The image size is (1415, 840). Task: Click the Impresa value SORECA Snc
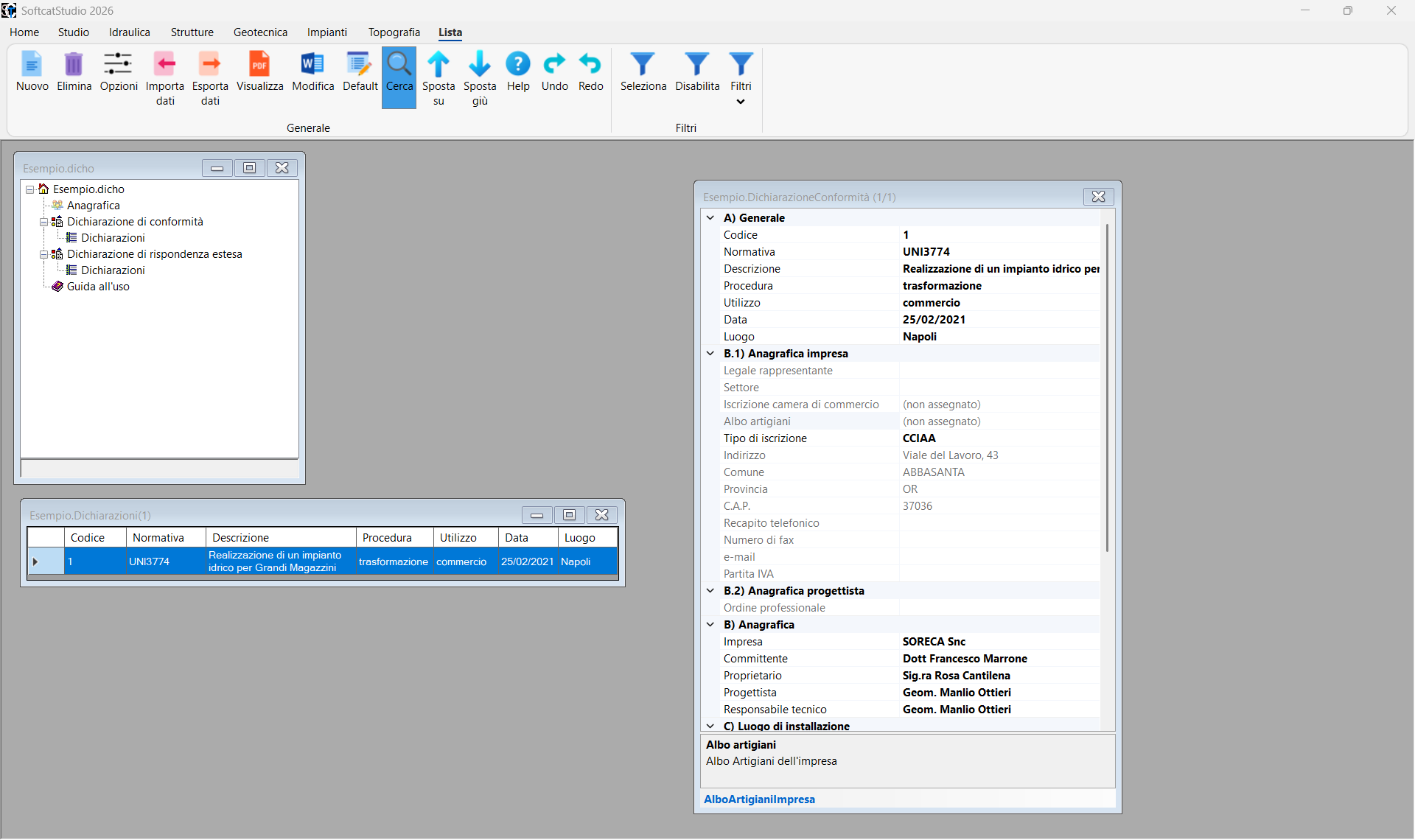point(934,642)
